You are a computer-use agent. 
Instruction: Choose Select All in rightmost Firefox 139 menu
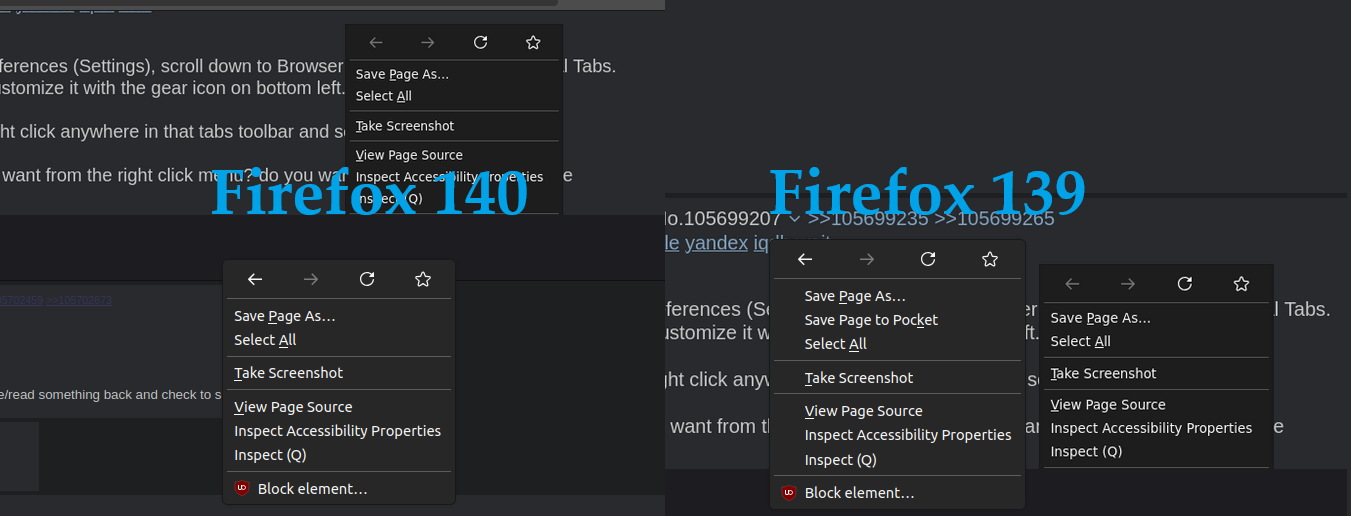tap(1080, 341)
